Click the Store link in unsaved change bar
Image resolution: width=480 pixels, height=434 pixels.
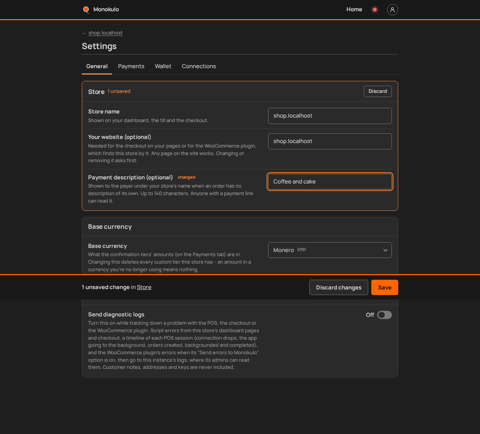(x=144, y=287)
